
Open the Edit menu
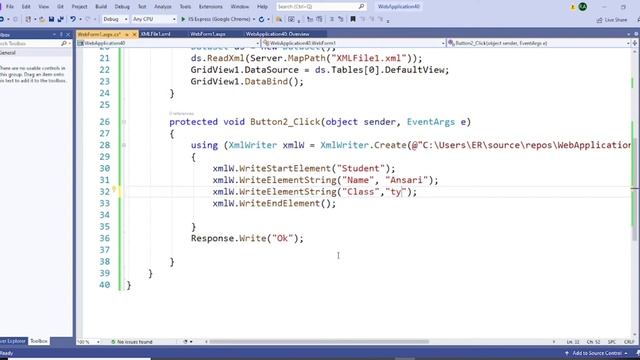click(26, 7)
